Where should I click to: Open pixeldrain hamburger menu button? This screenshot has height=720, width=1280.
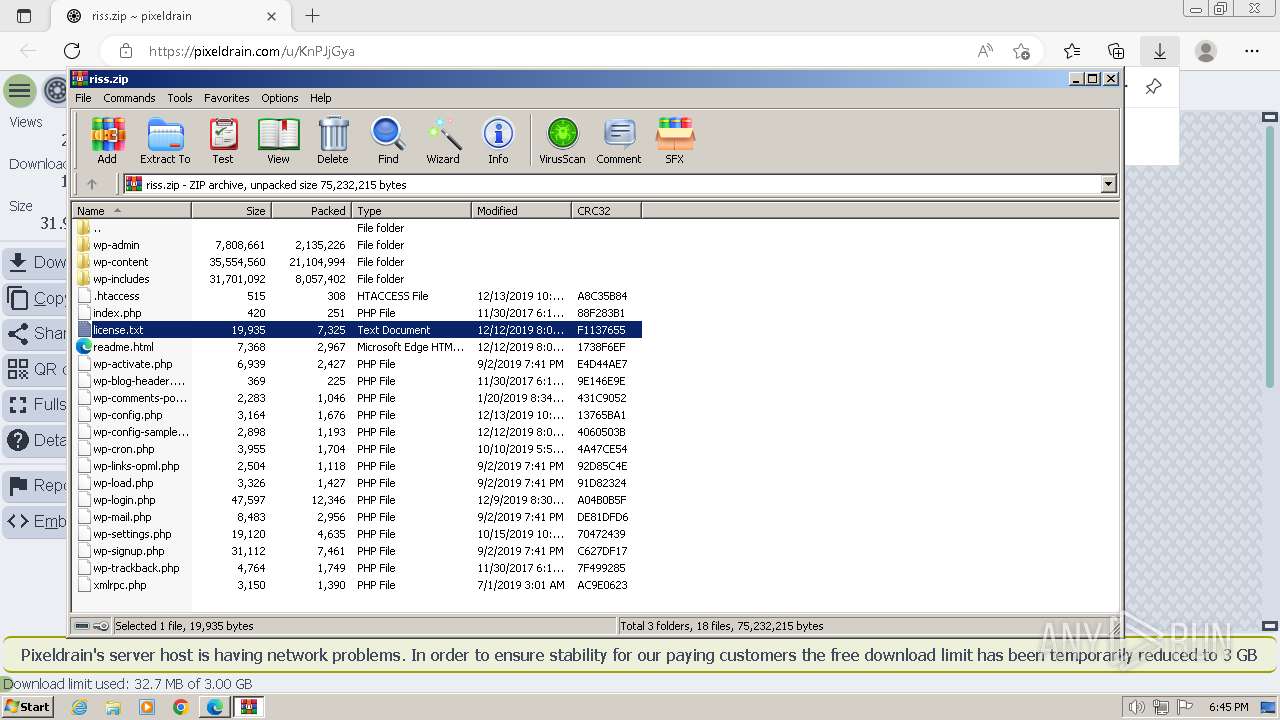(x=19, y=91)
